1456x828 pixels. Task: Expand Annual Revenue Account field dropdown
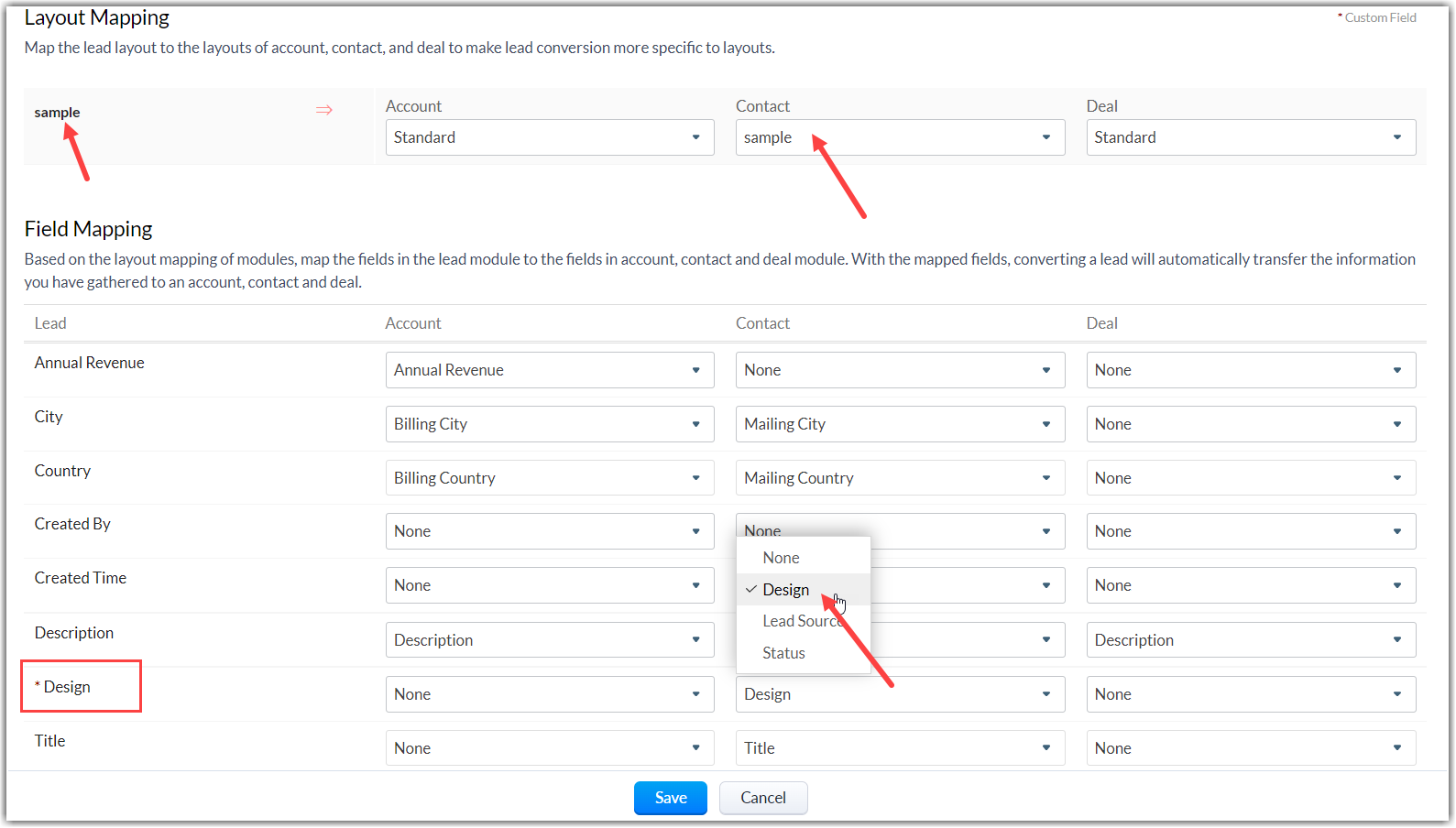click(549, 370)
